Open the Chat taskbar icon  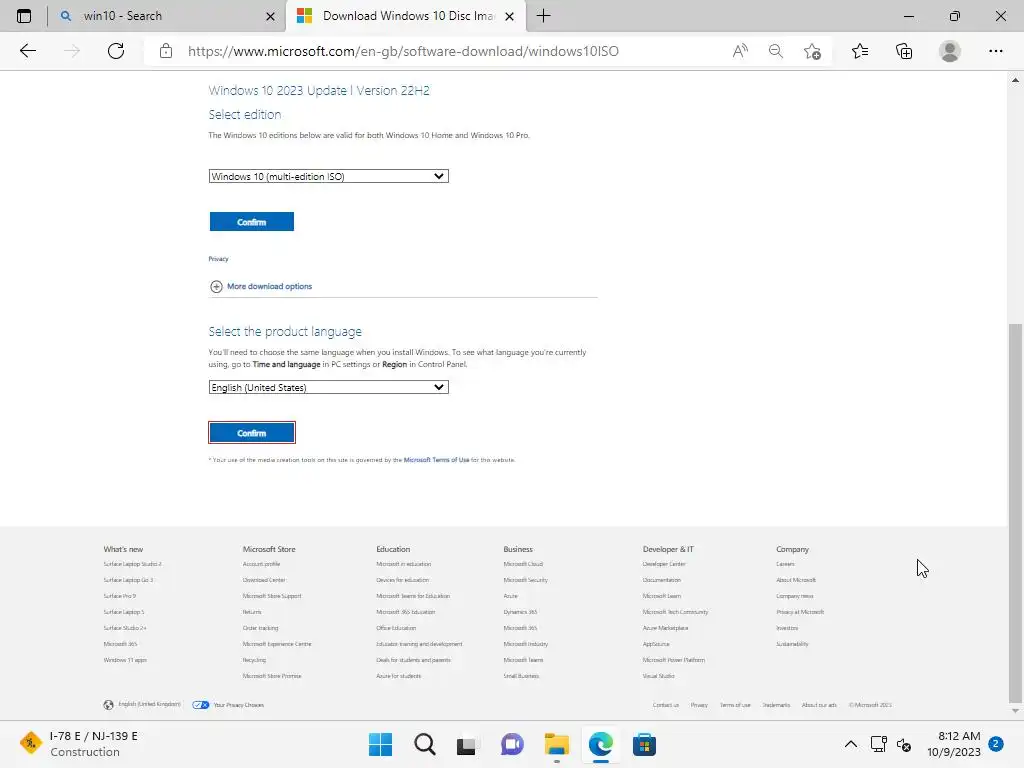pyautogui.click(x=512, y=744)
